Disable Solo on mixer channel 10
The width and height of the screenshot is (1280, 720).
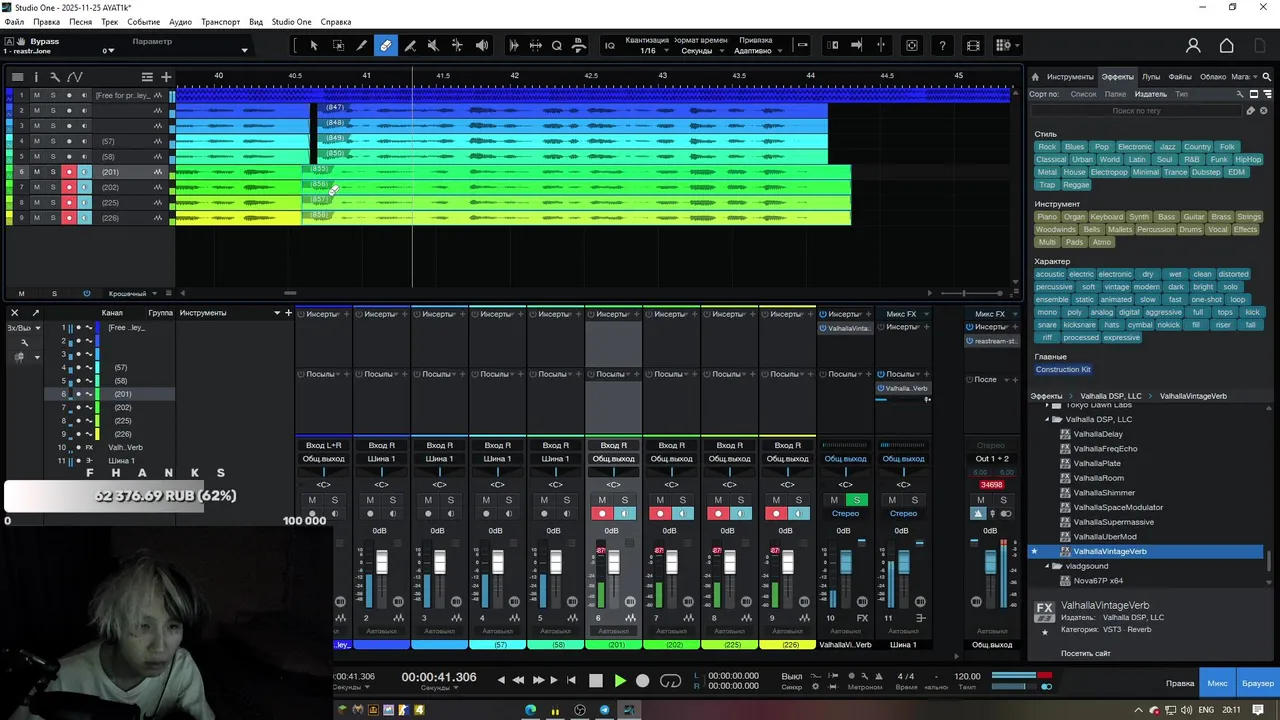pos(856,500)
